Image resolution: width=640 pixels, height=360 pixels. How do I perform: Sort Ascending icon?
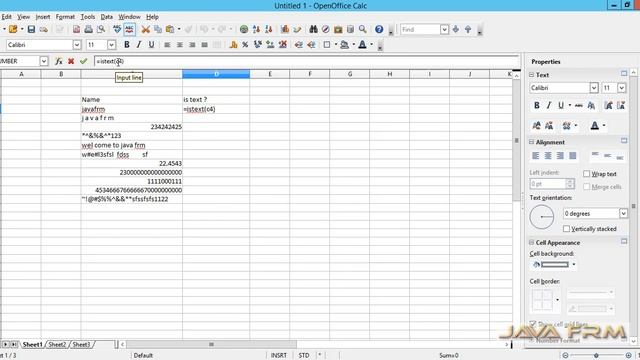(256, 29)
